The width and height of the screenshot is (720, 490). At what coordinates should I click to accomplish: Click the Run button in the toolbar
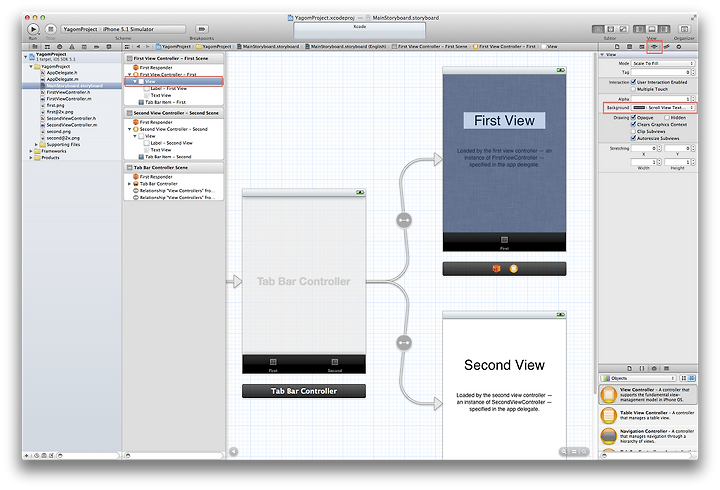33,29
